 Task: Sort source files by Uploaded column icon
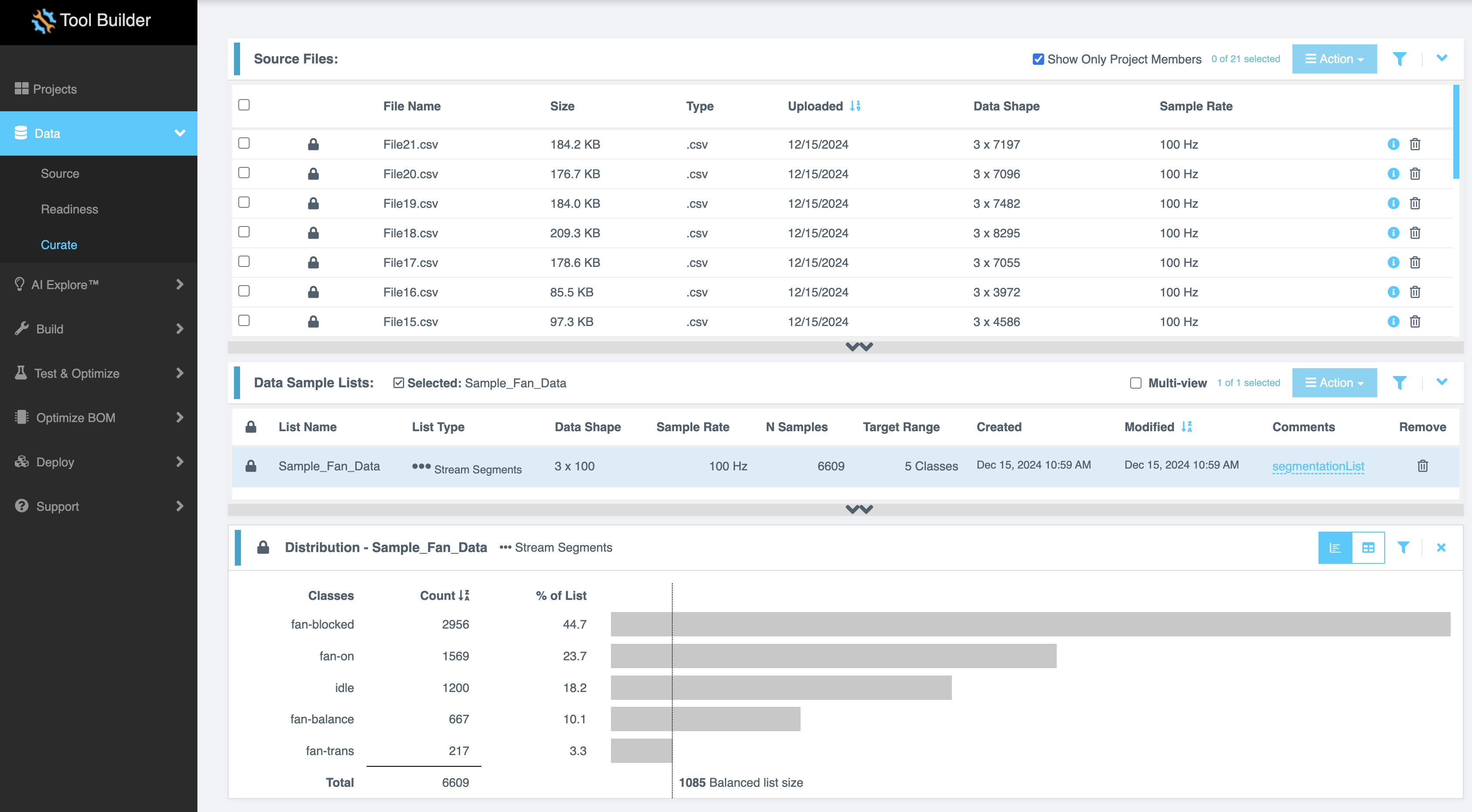(855, 106)
